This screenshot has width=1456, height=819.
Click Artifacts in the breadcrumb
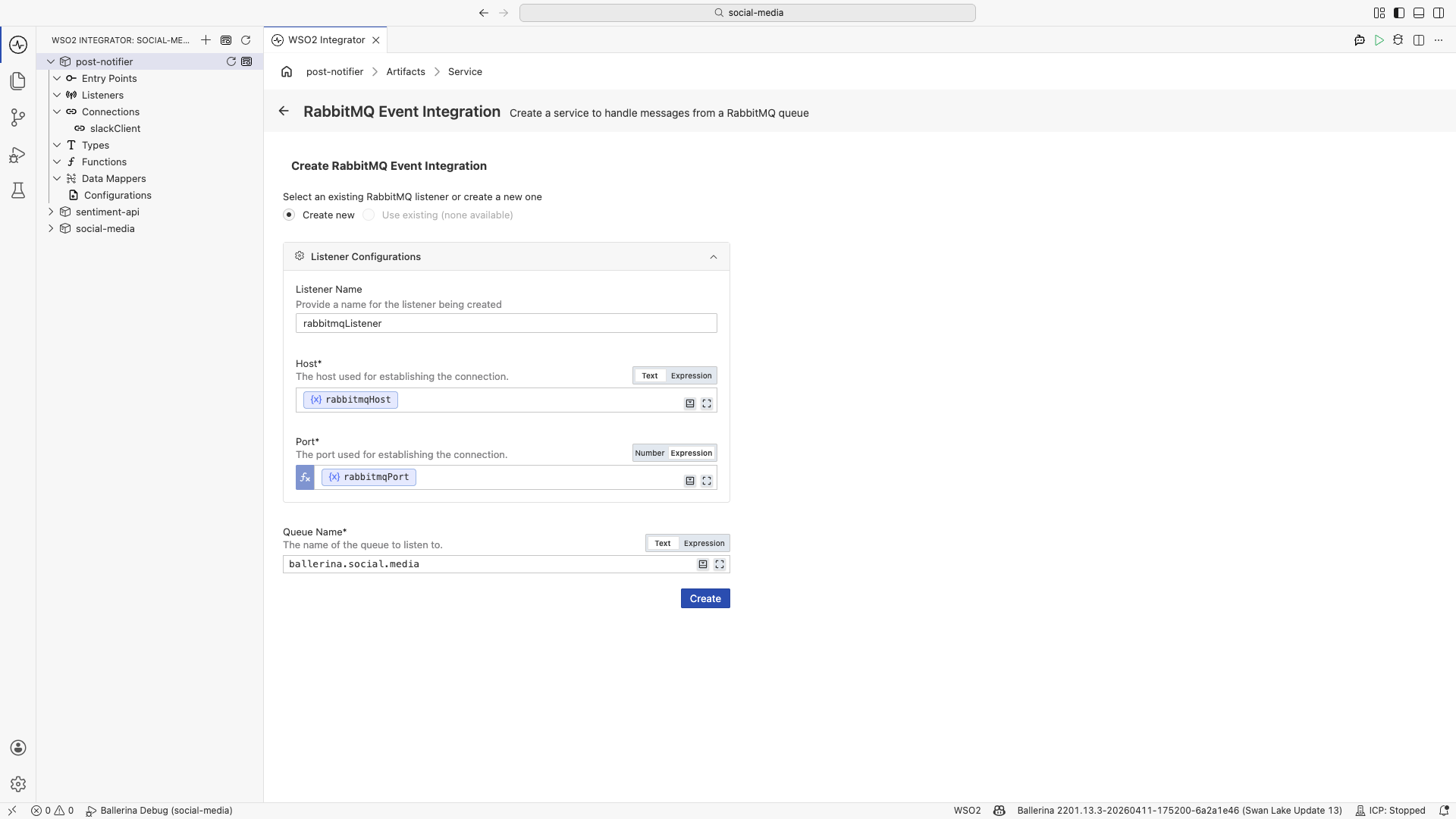click(406, 71)
